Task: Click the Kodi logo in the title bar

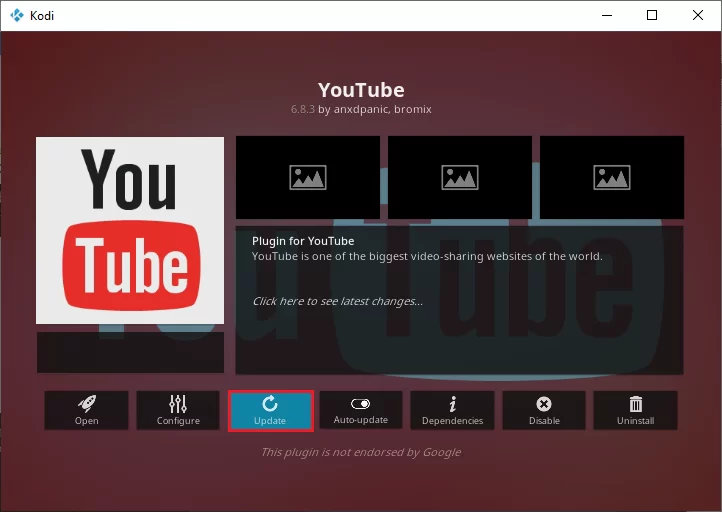Action: (17, 15)
